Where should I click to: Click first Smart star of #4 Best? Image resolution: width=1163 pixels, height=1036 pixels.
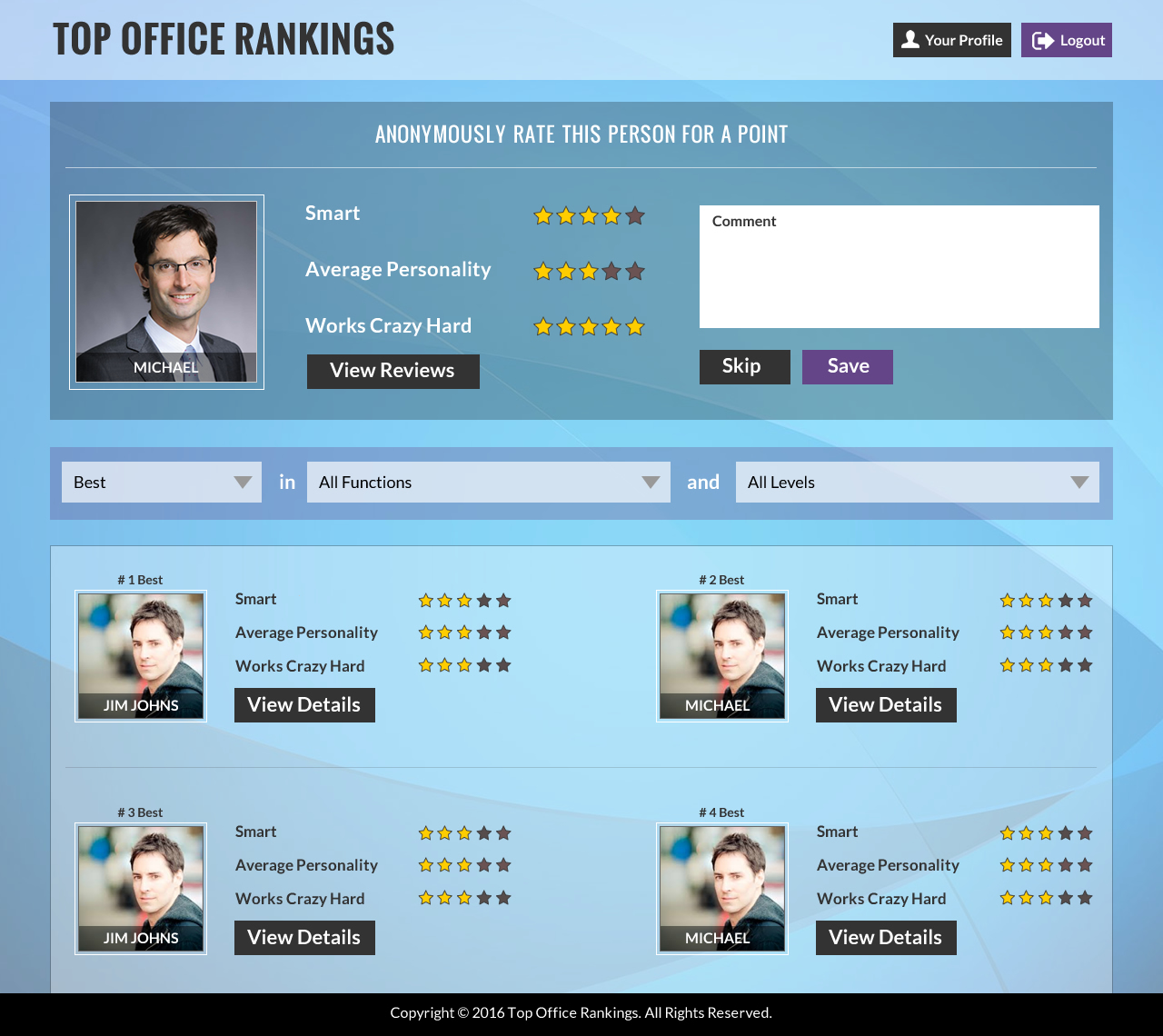click(x=1007, y=832)
